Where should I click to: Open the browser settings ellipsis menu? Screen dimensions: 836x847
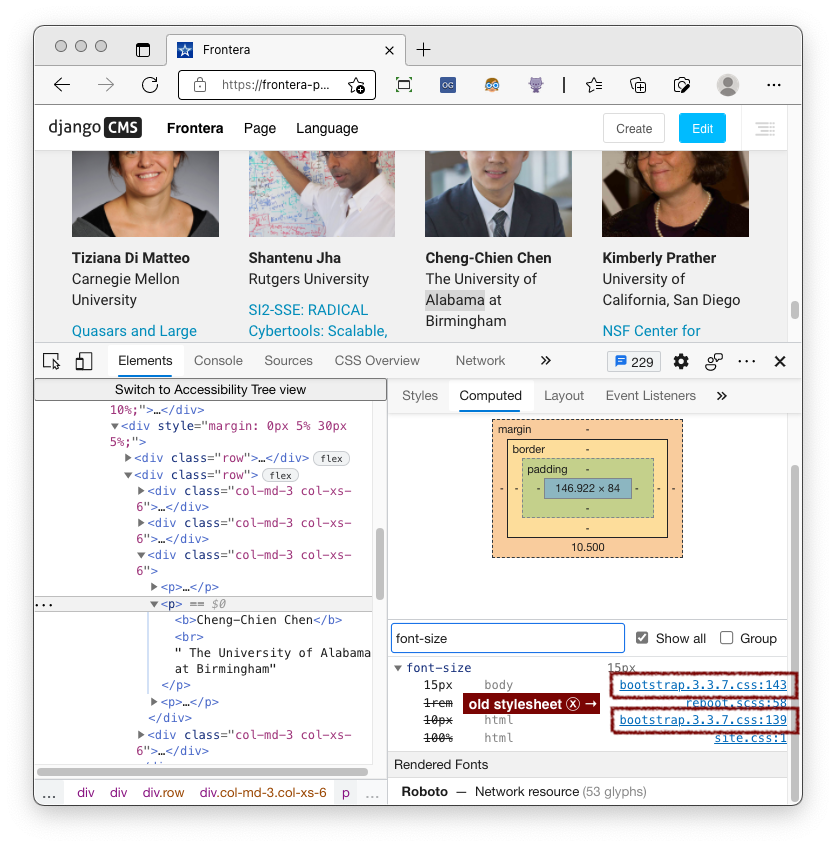pos(774,85)
